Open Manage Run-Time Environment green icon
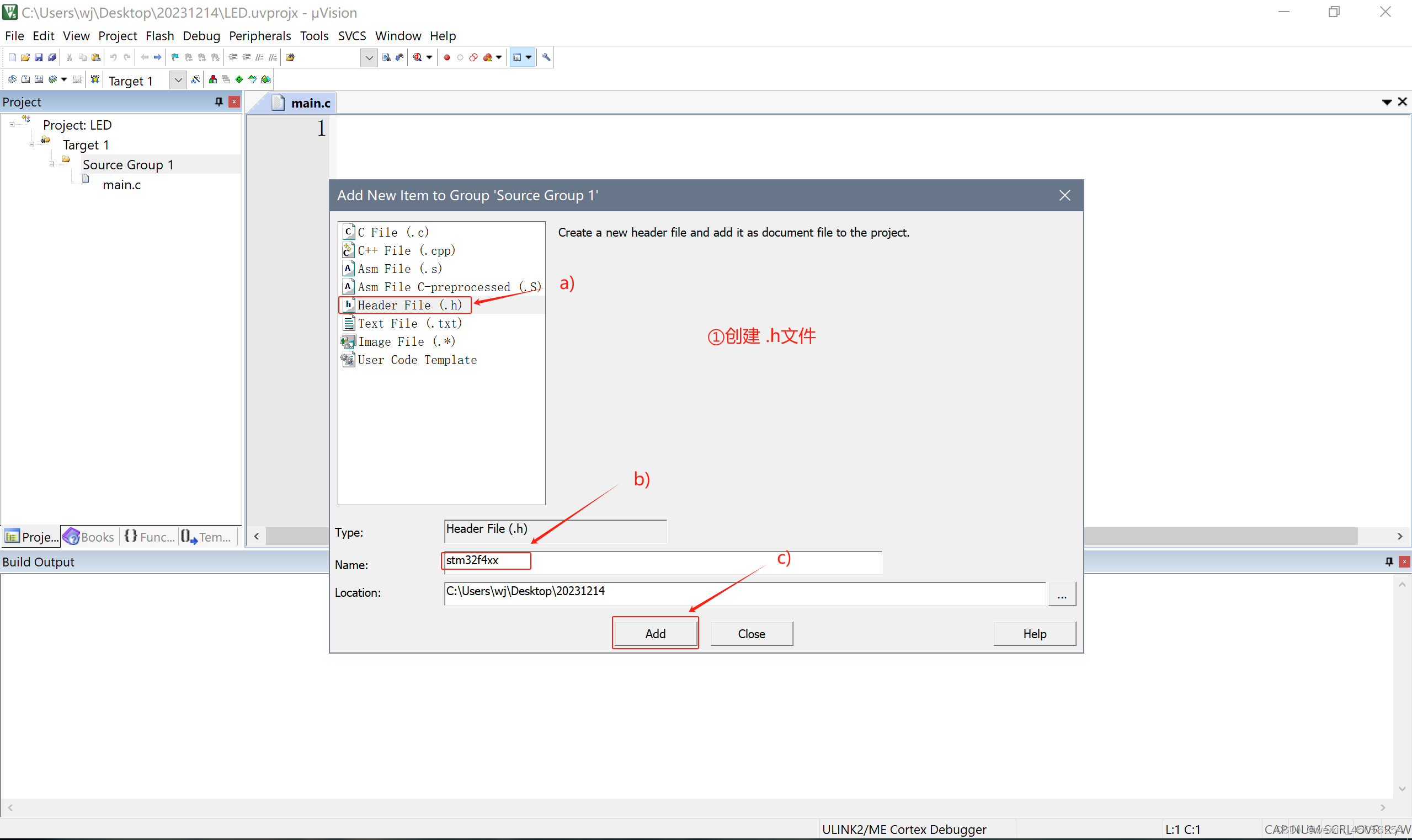This screenshot has height=840, width=1412. (239, 79)
